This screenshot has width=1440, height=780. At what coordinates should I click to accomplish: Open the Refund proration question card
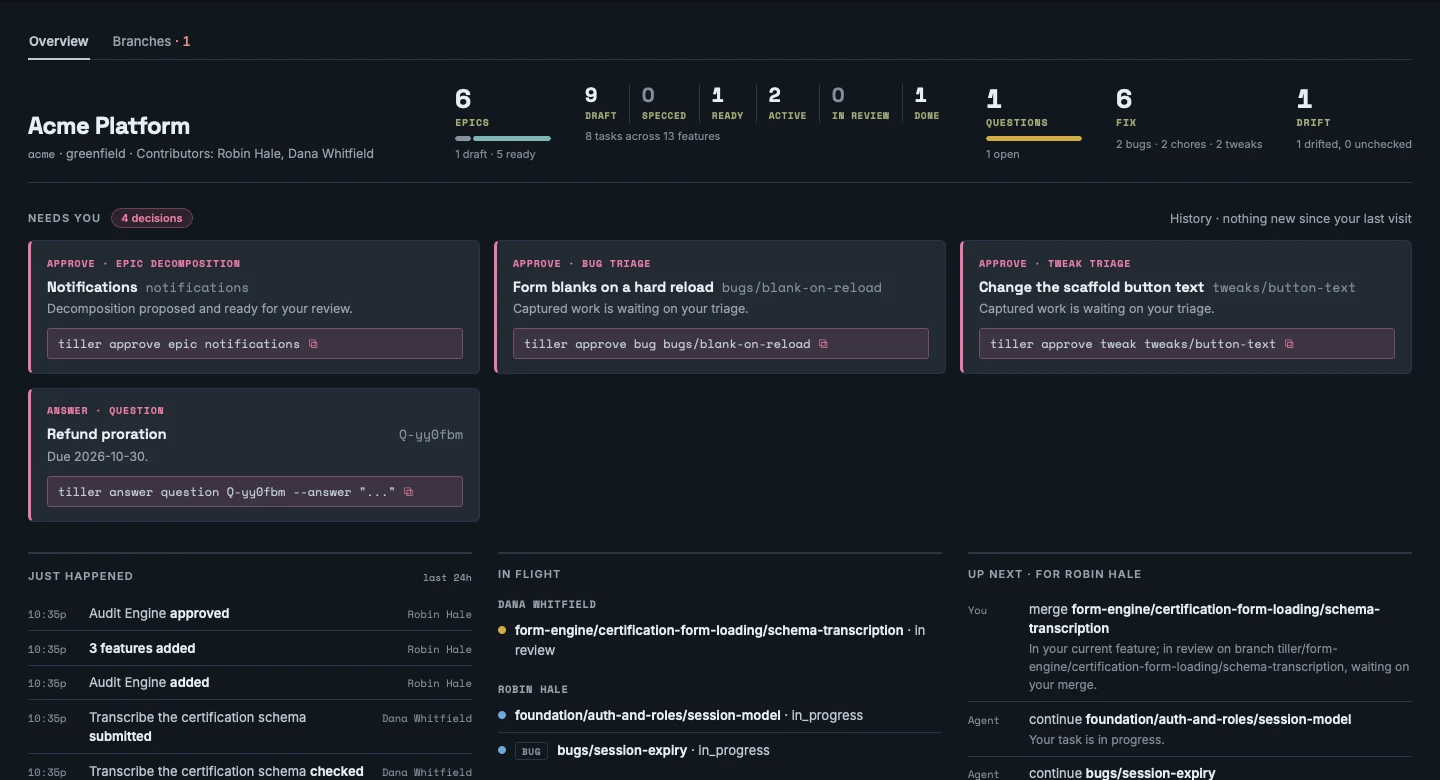point(254,455)
